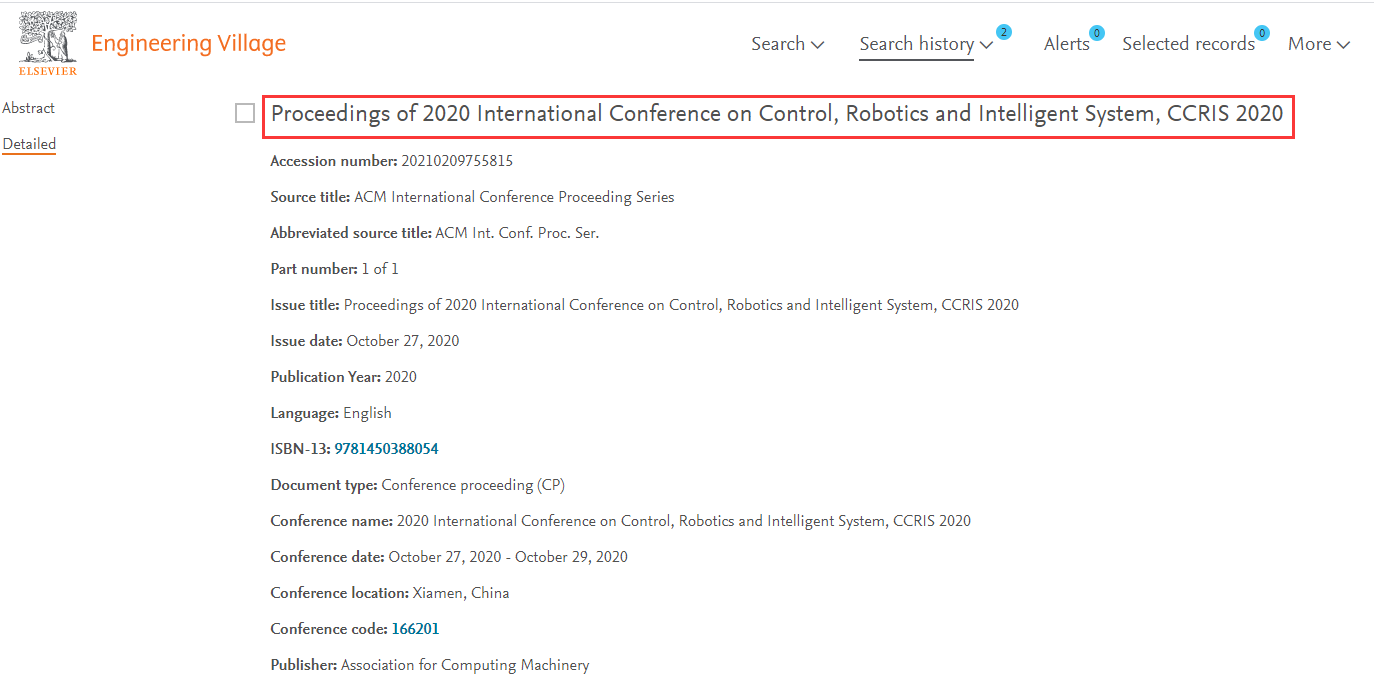Click the Search history count badge
Screen dimensions: 1374x688
tap(1003, 32)
